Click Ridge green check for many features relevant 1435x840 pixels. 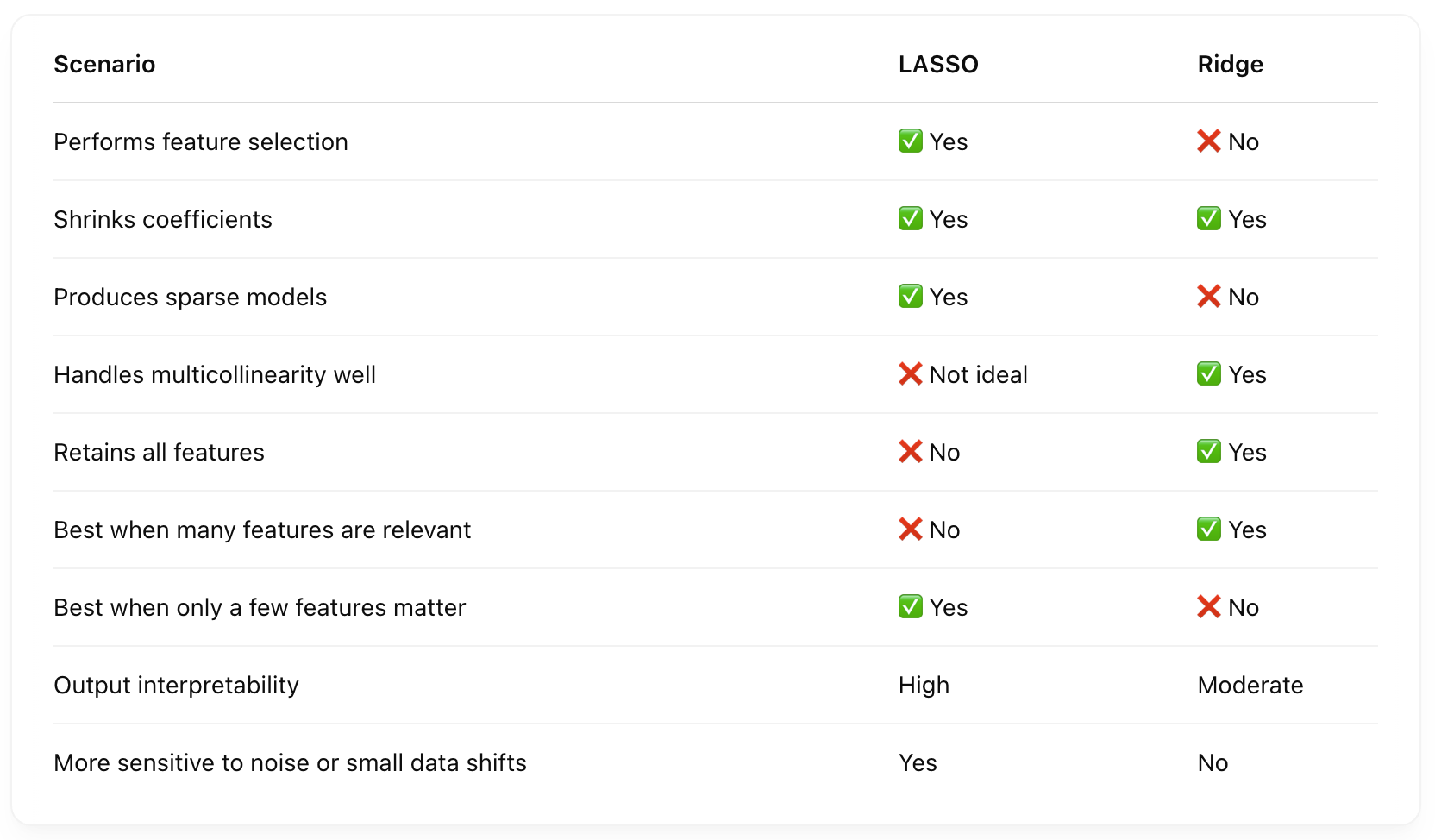point(1209,529)
